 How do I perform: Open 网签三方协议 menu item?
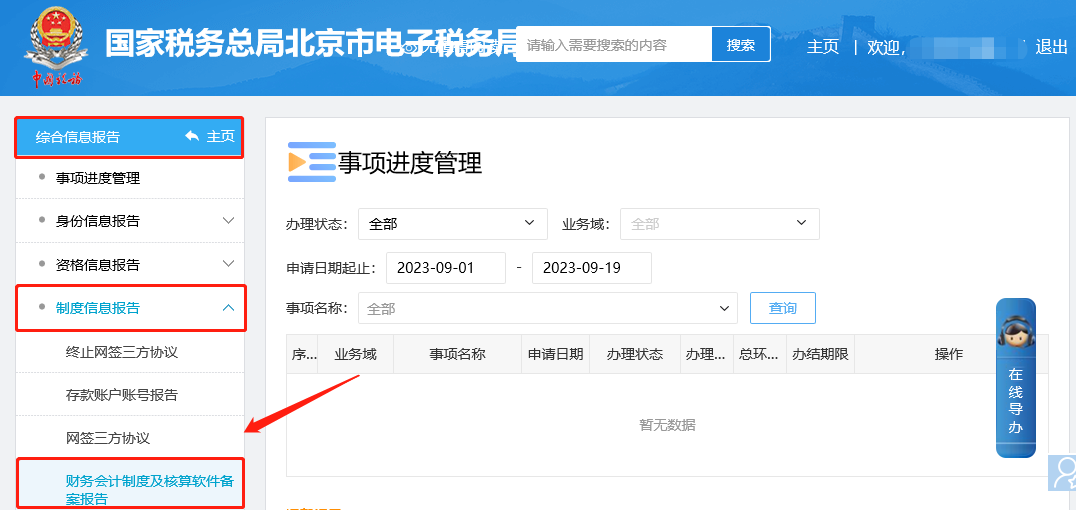coord(108,438)
